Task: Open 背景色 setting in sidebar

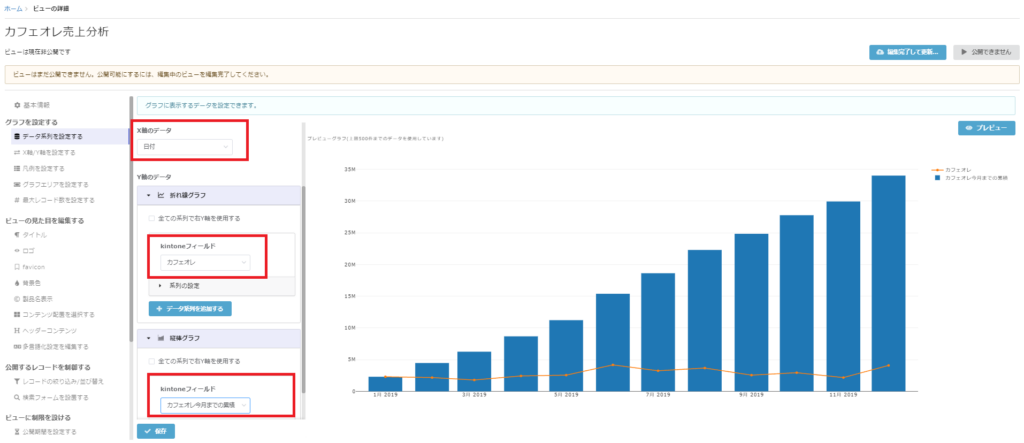Action: point(32,283)
